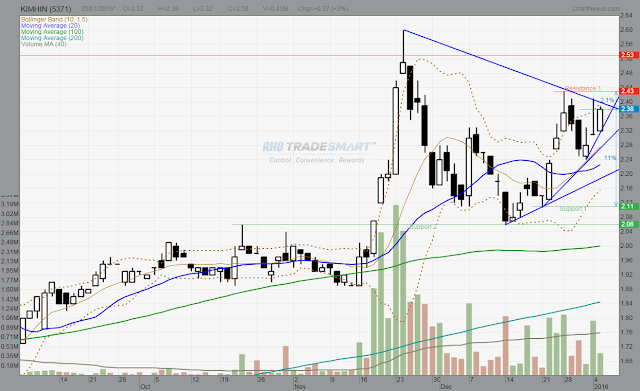Screen dimensions: 640x391
Task: Click the KIMHIN (5371) stock title
Action: 46,9
